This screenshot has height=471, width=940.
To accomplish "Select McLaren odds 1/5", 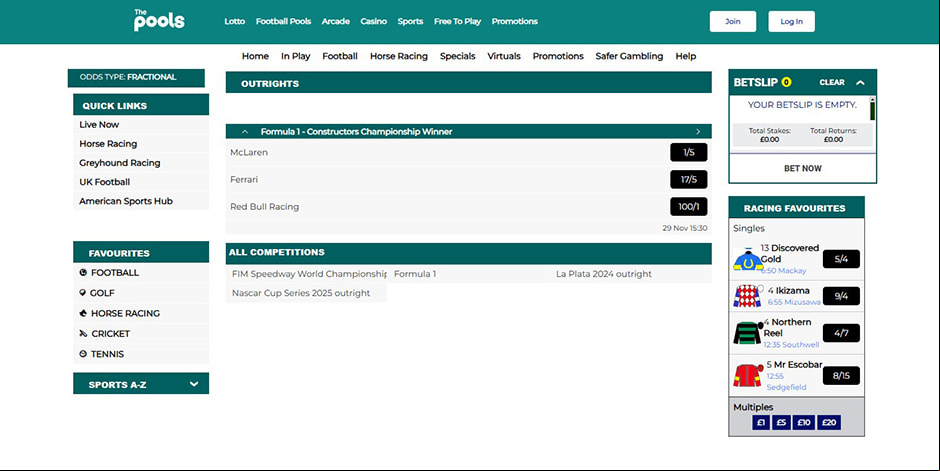I will click(688, 152).
